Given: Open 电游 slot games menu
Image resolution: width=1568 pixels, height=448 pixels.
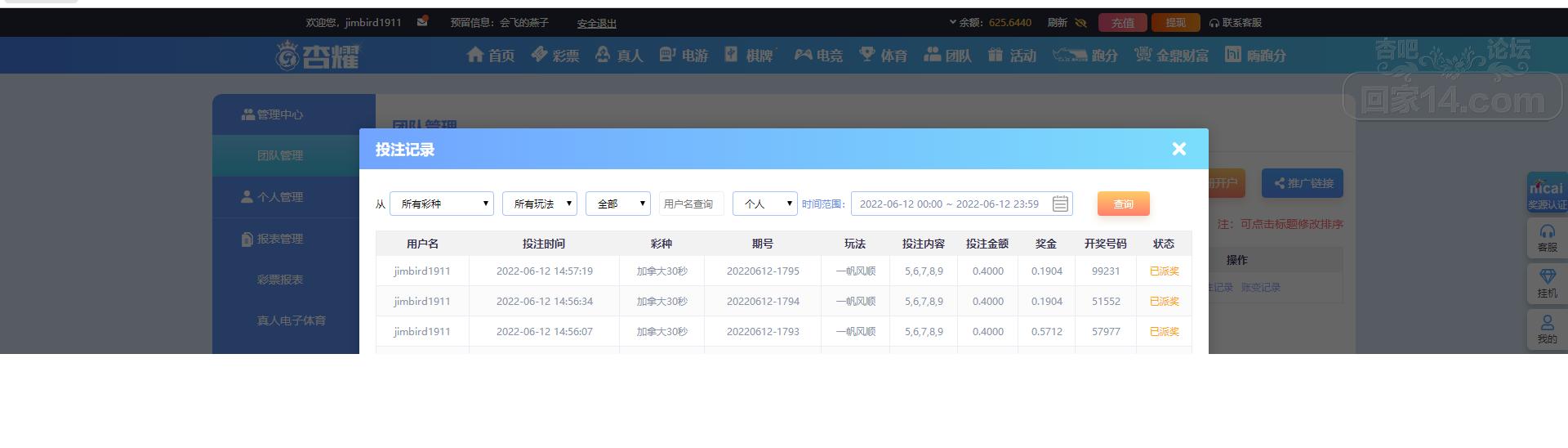Looking at the screenshot, I should [684, 55].
